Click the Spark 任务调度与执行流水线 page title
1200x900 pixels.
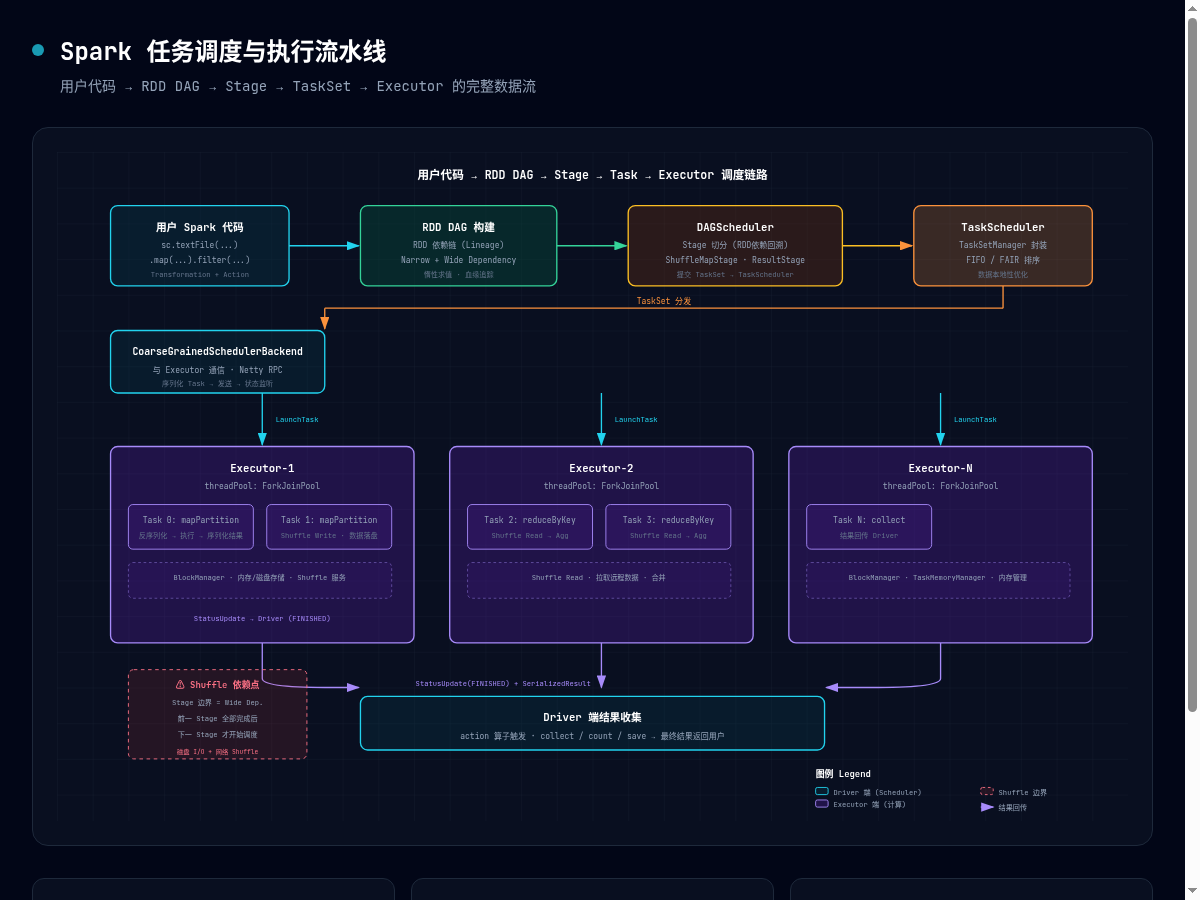pos(223,51)
